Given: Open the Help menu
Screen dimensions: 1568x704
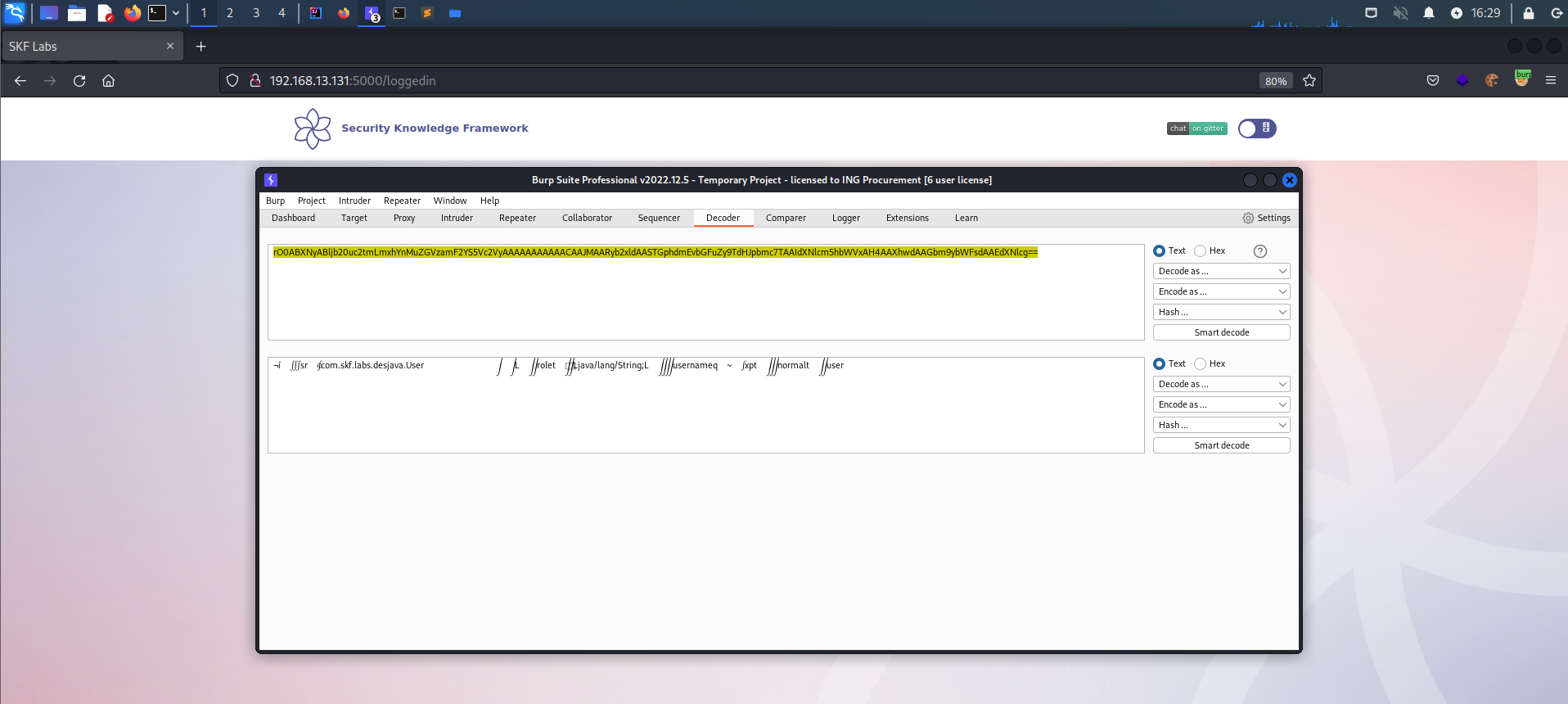Looking at the screenshot, I should tap(489, 201).
